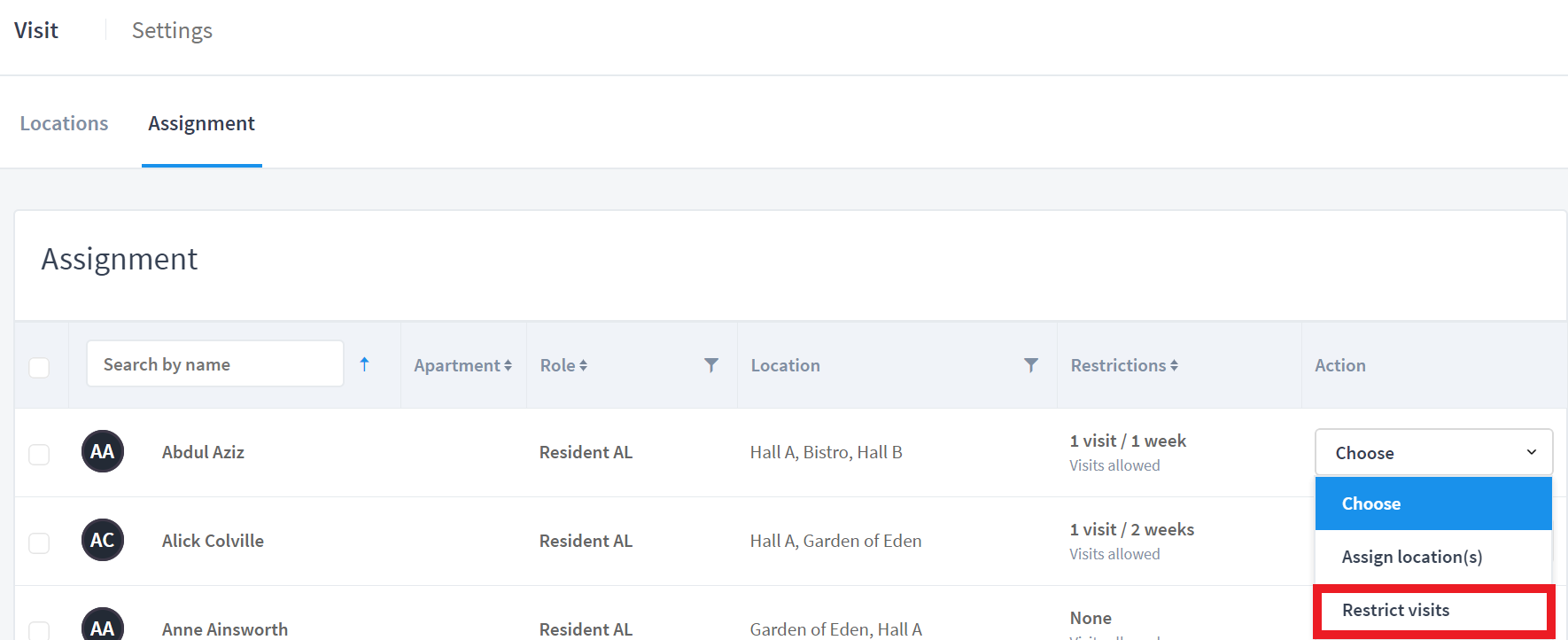Open the Location column filter
This screenshot has width=1568, height=640.
pos(1031,365)
